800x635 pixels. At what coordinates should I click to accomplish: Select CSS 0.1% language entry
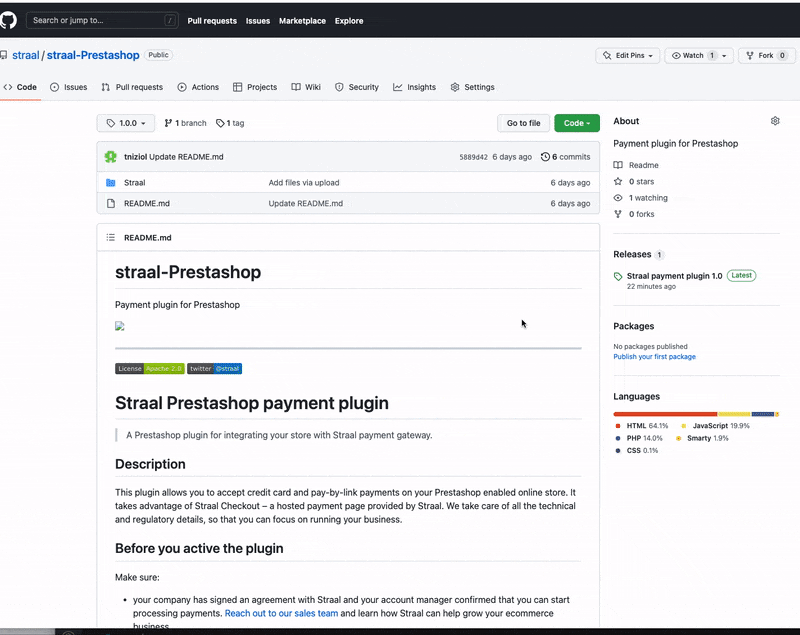tap(637, 450)
